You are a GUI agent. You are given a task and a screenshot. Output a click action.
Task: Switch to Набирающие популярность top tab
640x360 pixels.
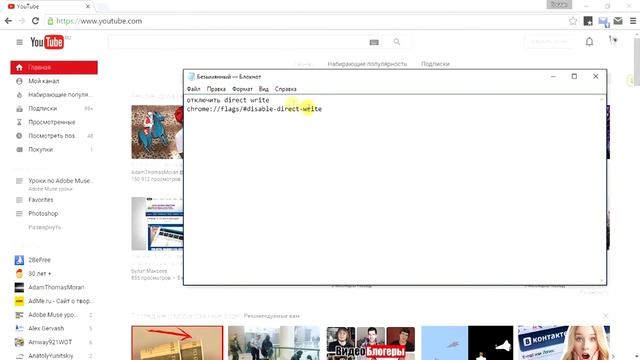click(367, 64)
